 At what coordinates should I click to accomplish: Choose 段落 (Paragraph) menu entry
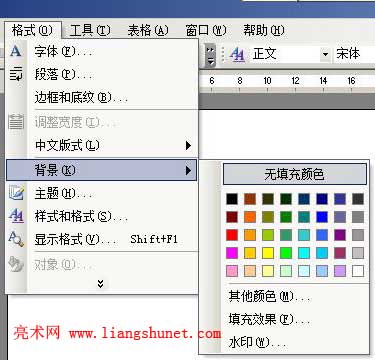click(102, 74)
